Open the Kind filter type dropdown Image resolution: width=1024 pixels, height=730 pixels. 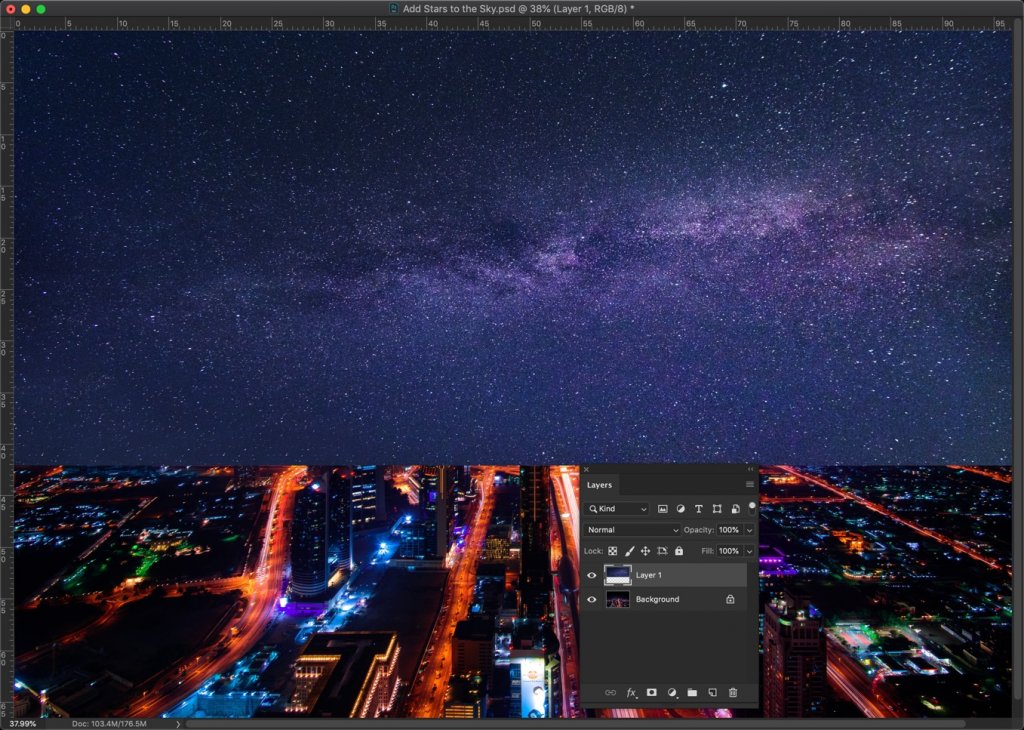(x=617, y=509)
